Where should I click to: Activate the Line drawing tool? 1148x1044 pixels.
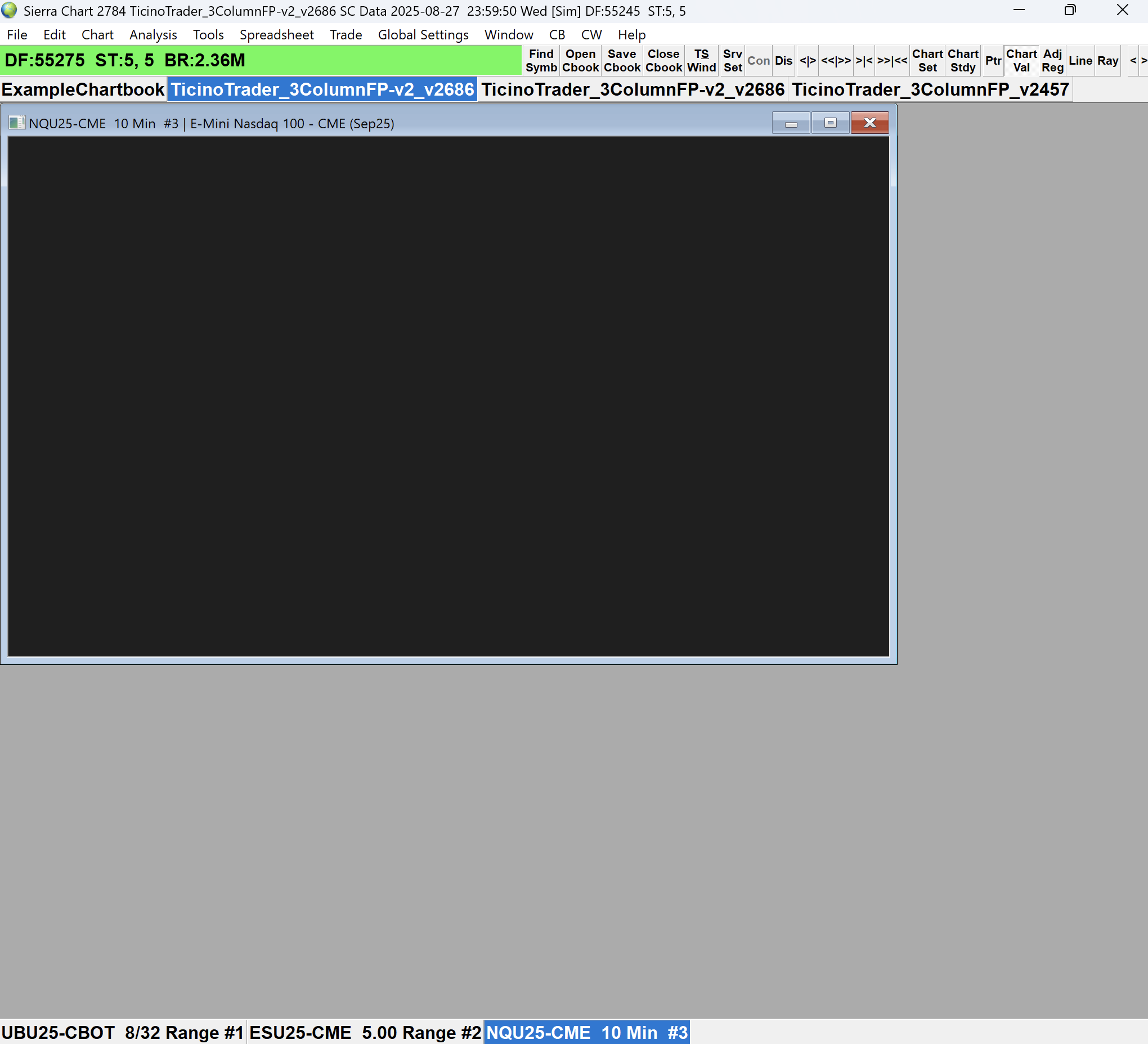pos(1080,60)
